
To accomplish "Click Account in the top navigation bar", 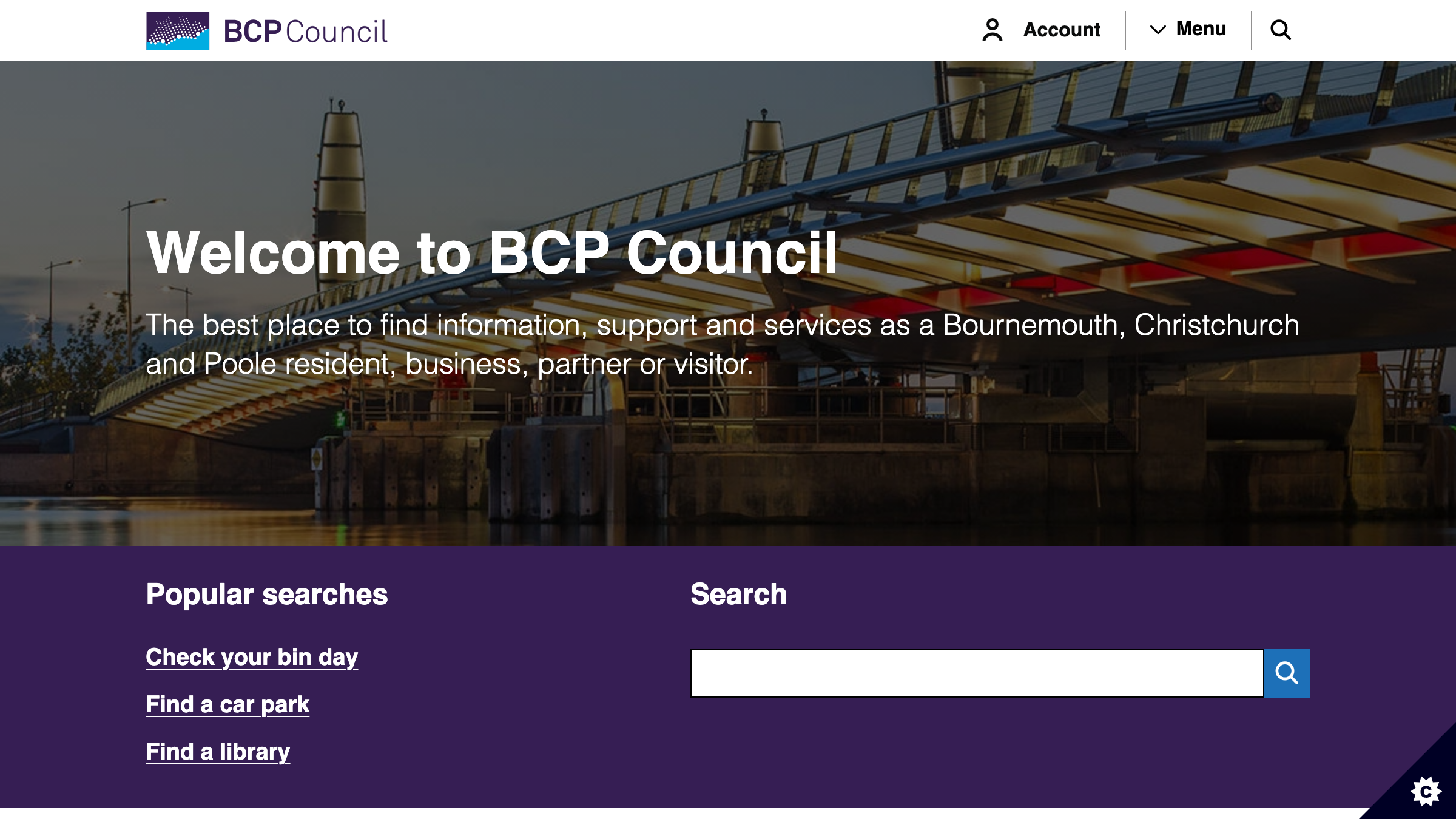I will [x=1061, y=30].
